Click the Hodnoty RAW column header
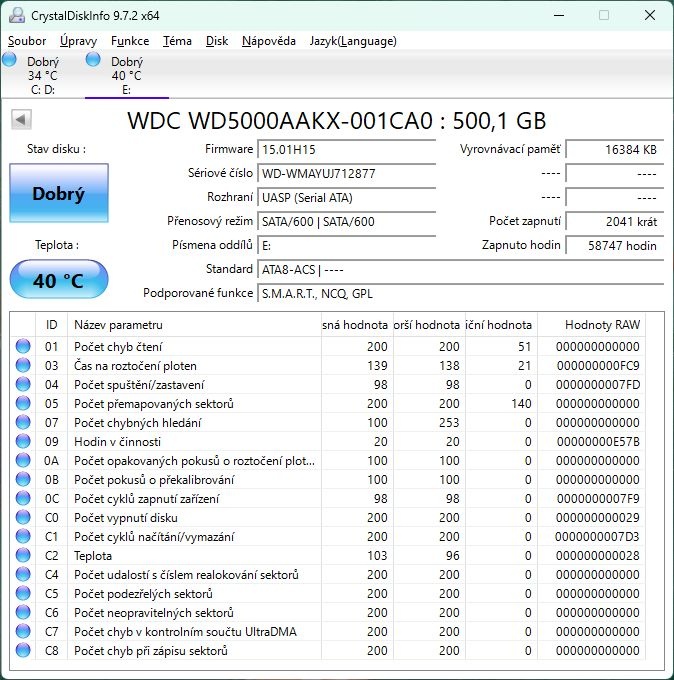The width and height of the screenshot is (674, 680). pos(591,325)
